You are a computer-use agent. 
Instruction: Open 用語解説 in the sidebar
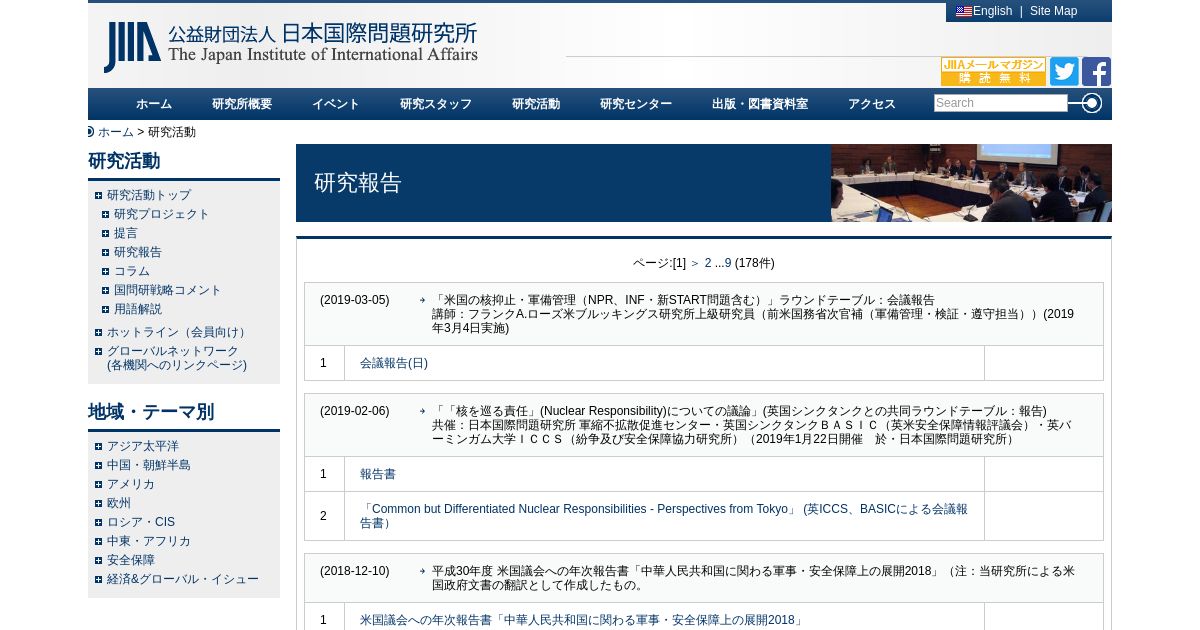pyautogui.click(x=138, y=309)
